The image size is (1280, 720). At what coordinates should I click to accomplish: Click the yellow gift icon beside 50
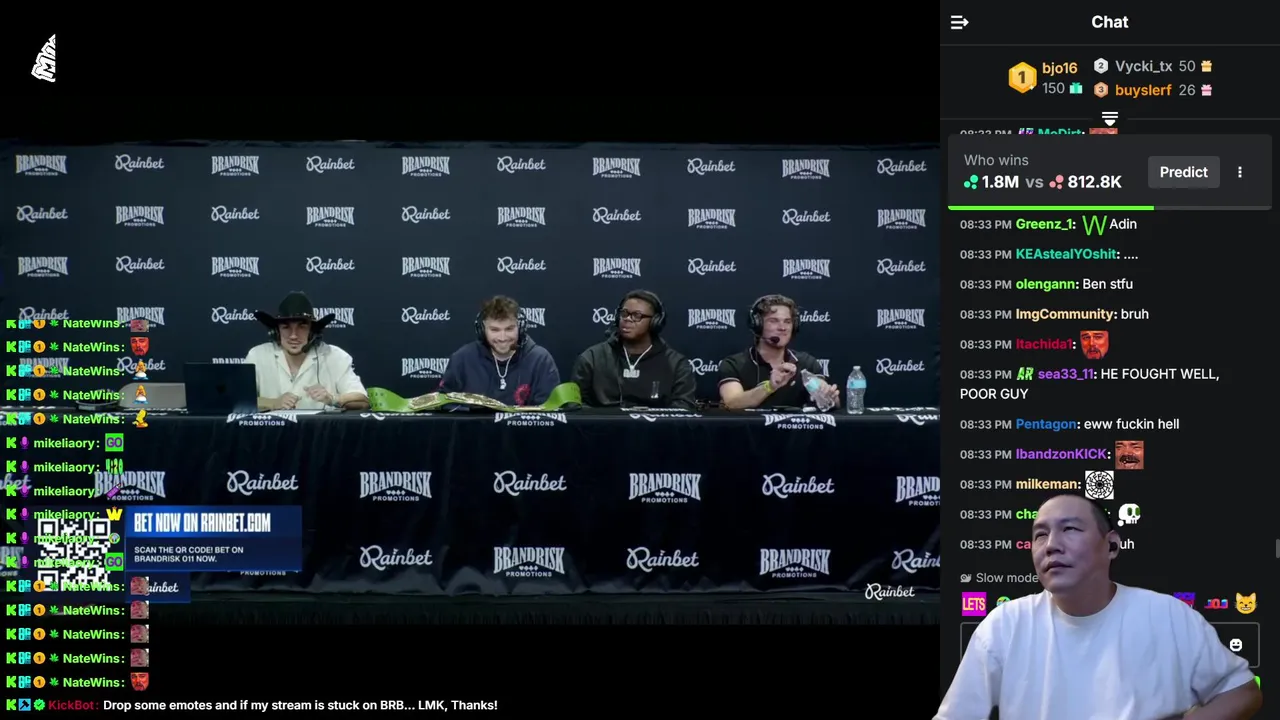click(x=1206, y=66)
